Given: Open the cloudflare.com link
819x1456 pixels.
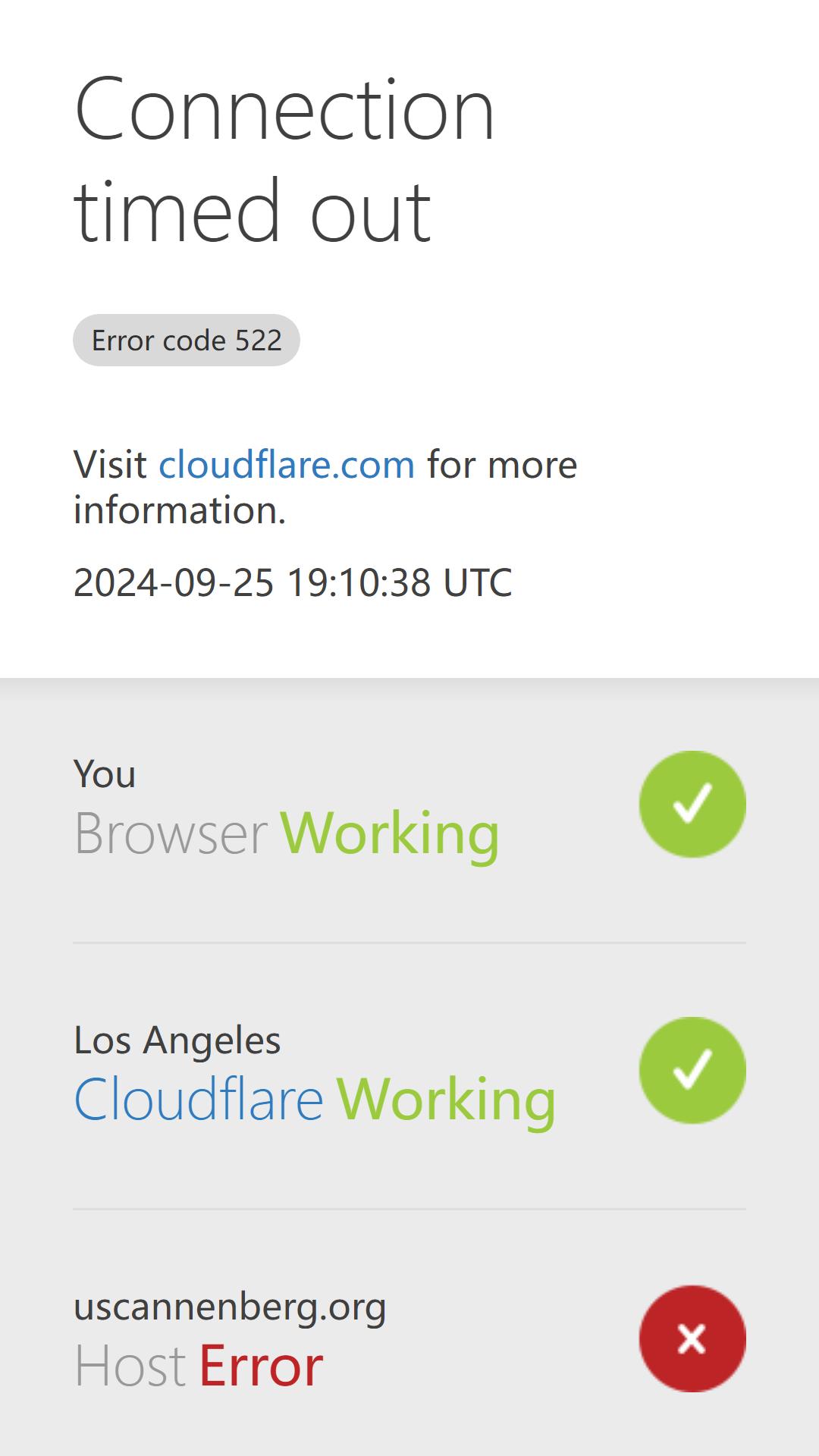Looking at the screenshot, I should (x=287, y=464).
